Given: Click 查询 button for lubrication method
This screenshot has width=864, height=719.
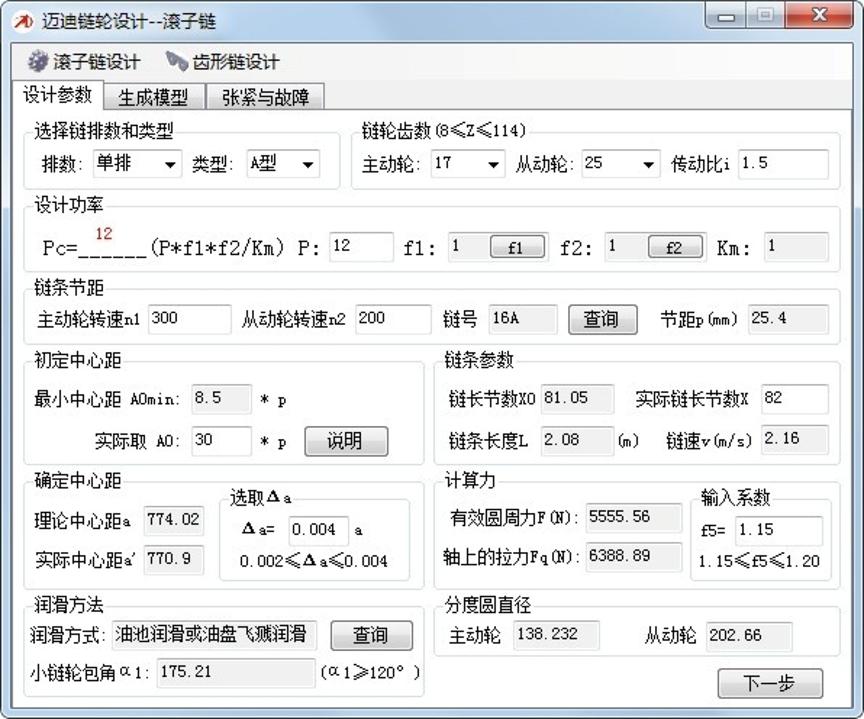Looking at the screenshot, I should 371,635.
